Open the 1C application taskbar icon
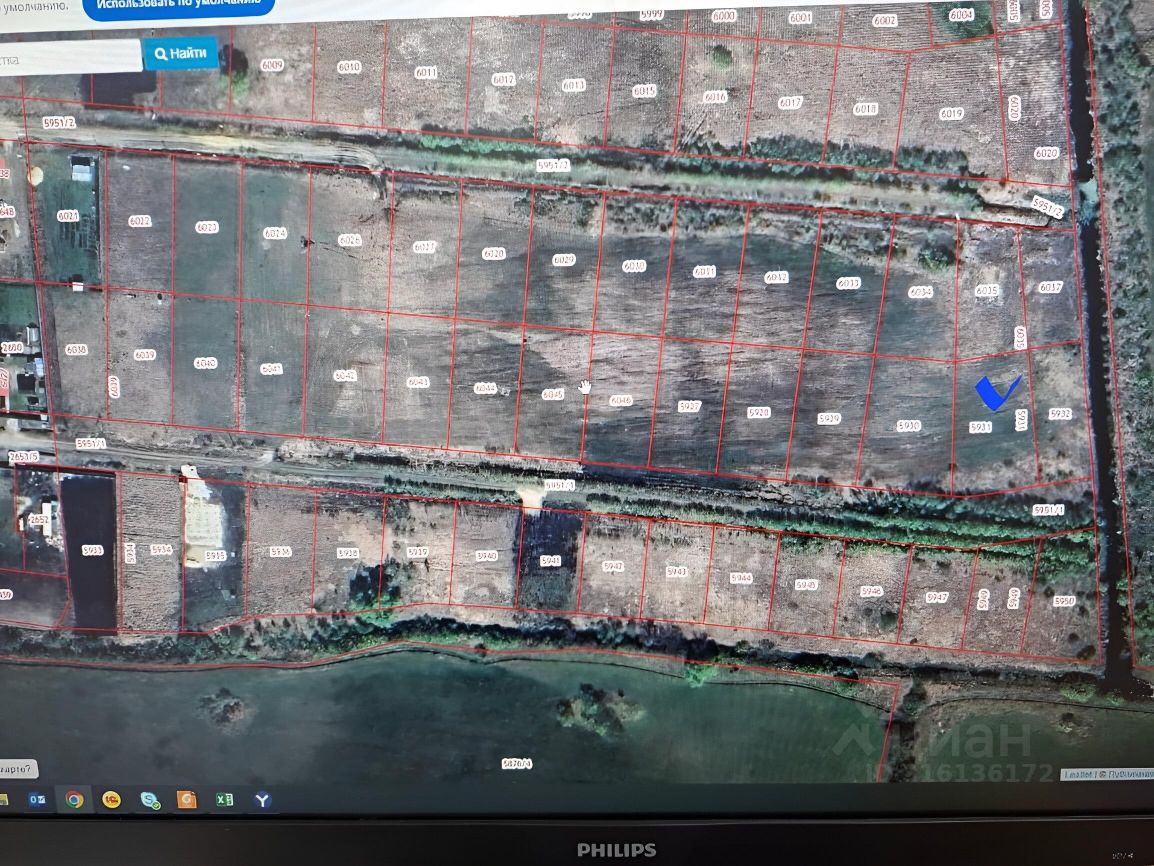The height and width of the screenshot is (866, 1154). 111,799
